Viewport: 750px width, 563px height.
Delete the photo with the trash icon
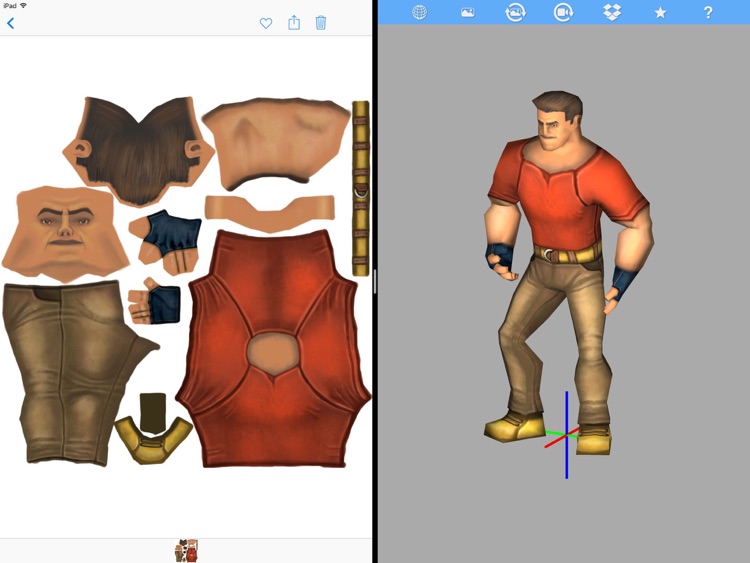pyautogui.click(x=321, y=22)
